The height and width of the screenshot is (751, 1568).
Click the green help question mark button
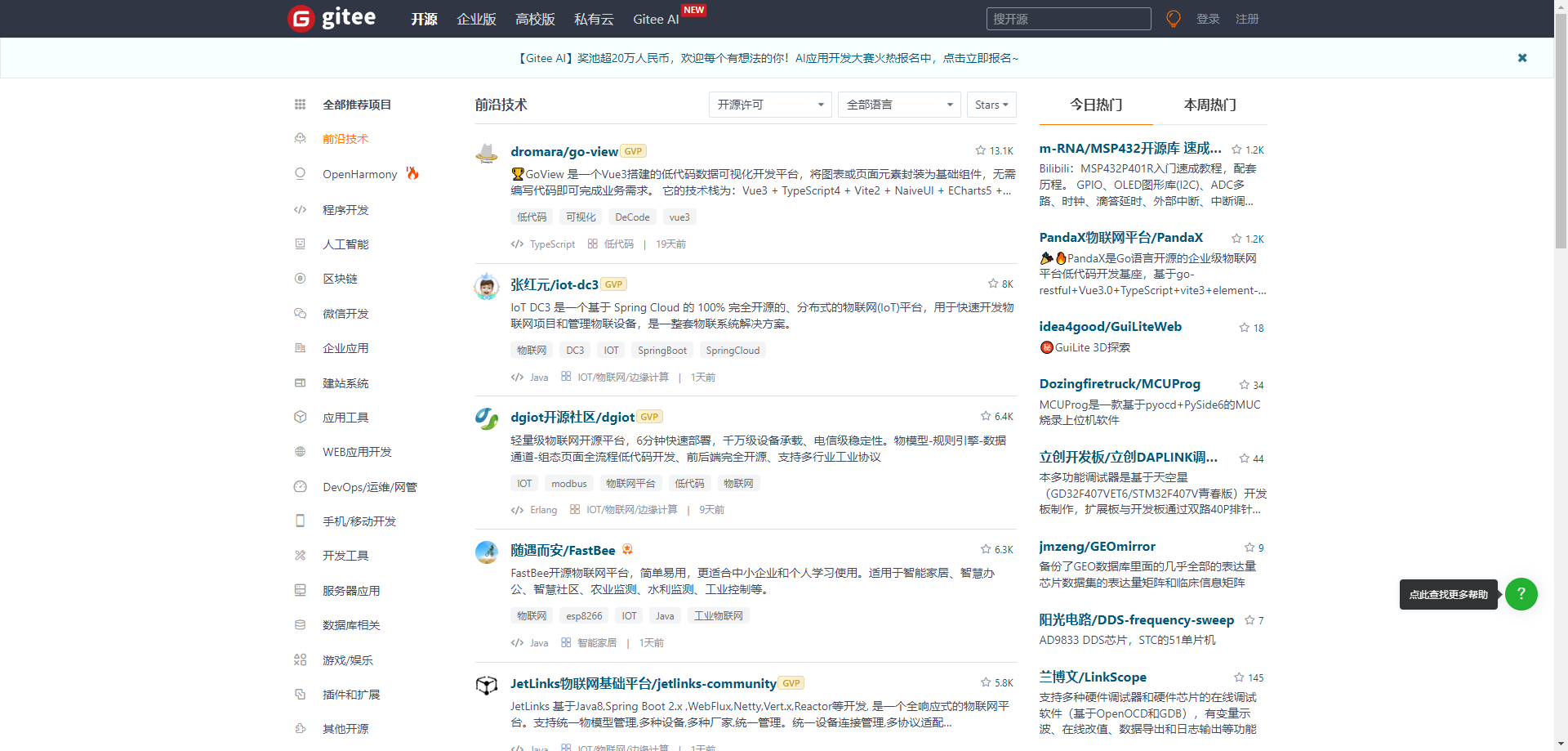pyautogui.click(x=1521, y=594)
